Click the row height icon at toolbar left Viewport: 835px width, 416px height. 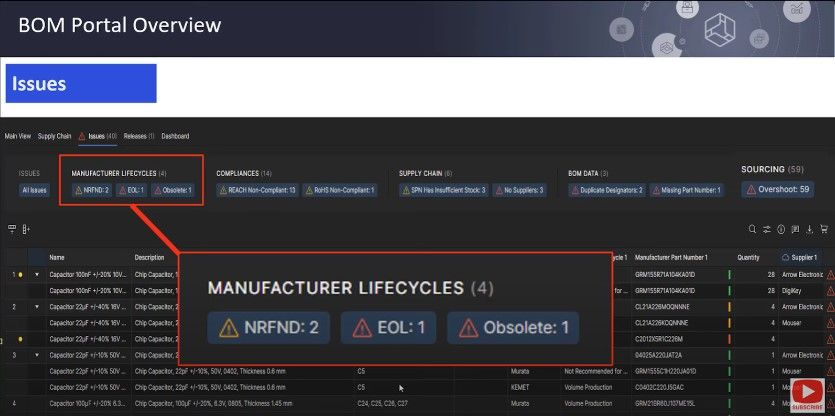(12, 229)
